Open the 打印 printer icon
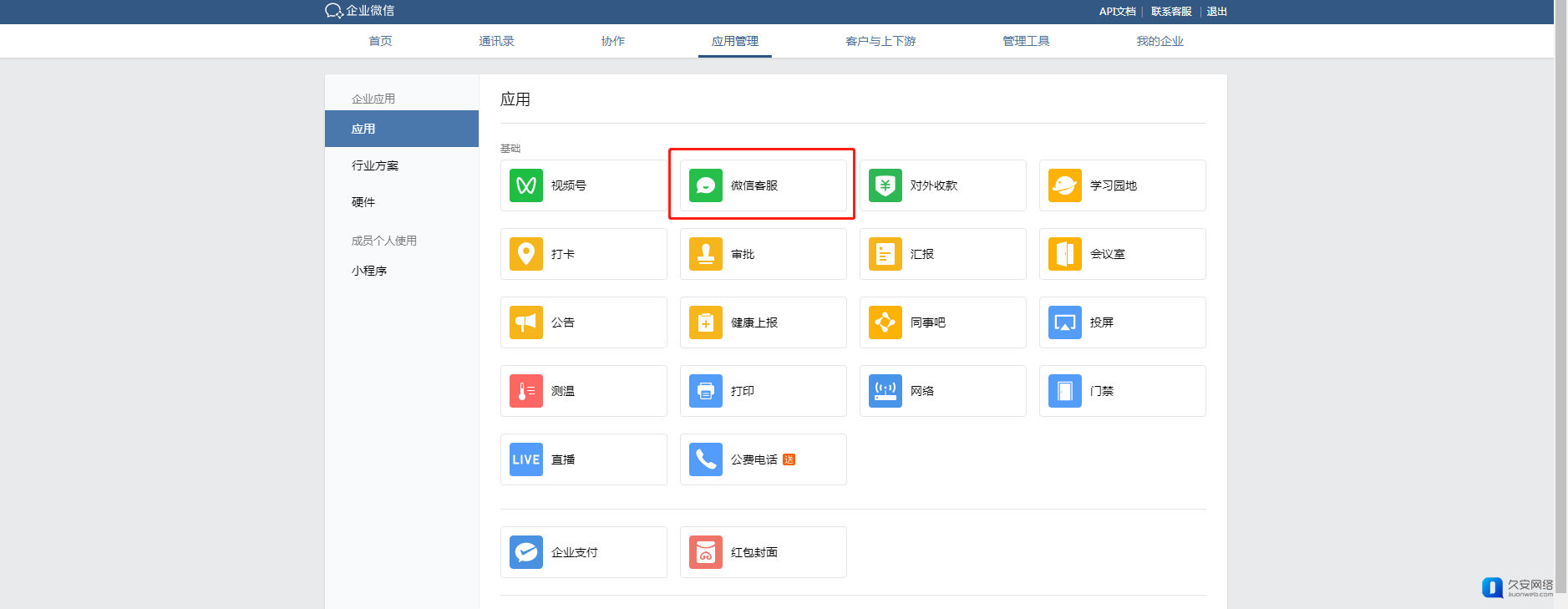 (x=706, y=391)
